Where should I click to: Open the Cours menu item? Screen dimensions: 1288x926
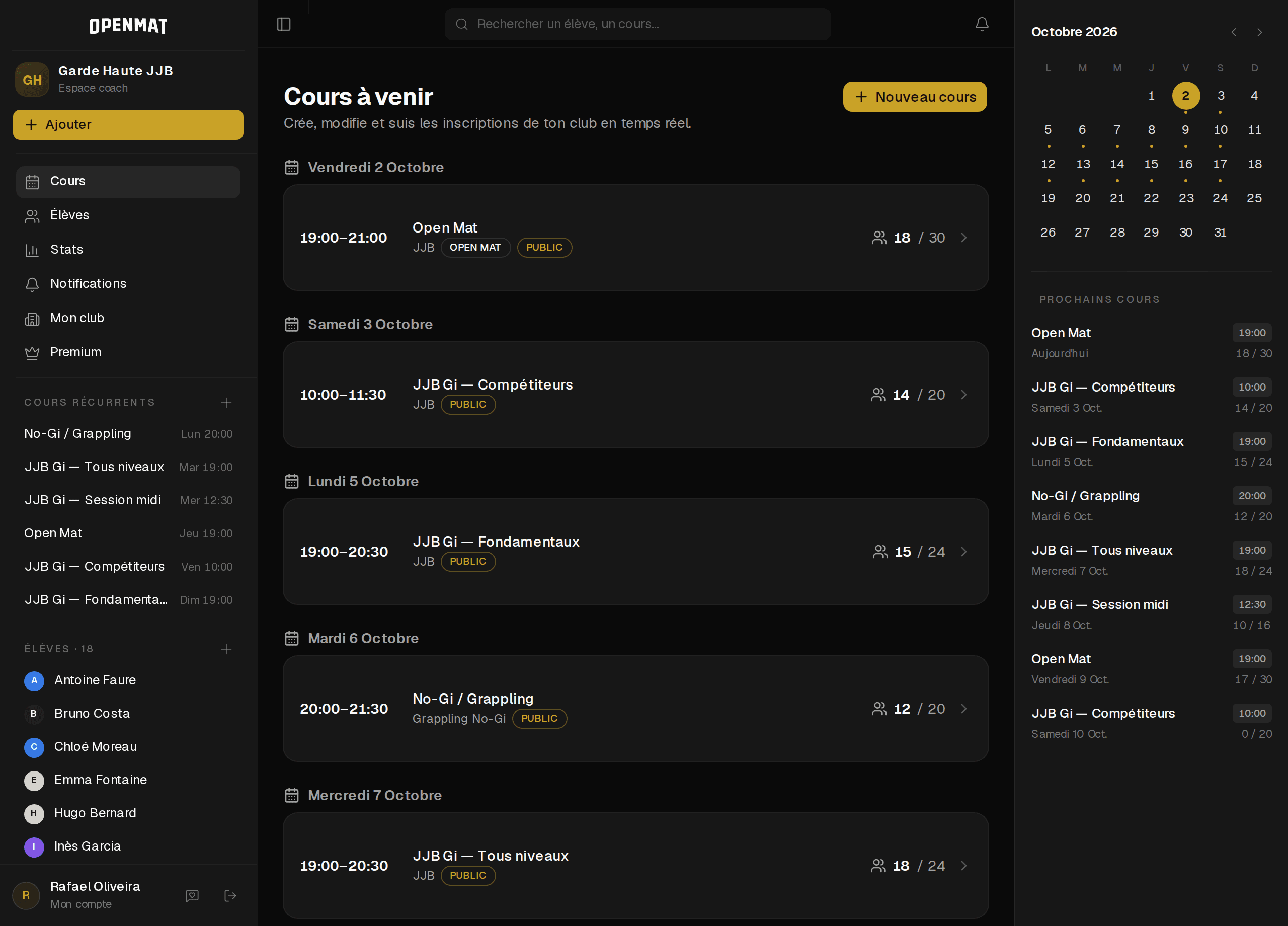tap(128, 182)
